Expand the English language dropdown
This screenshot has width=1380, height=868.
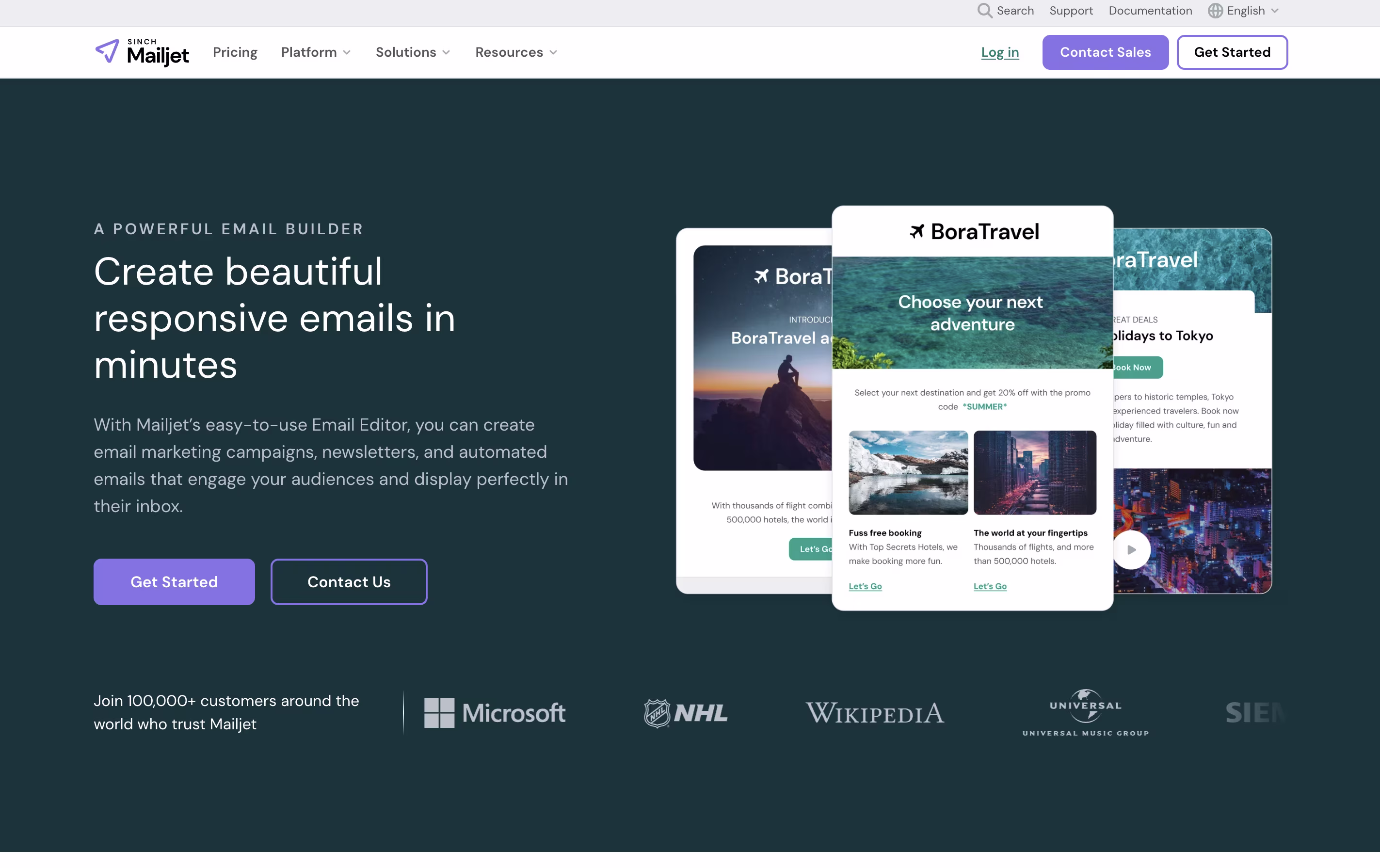click(x=1275, y=11)
